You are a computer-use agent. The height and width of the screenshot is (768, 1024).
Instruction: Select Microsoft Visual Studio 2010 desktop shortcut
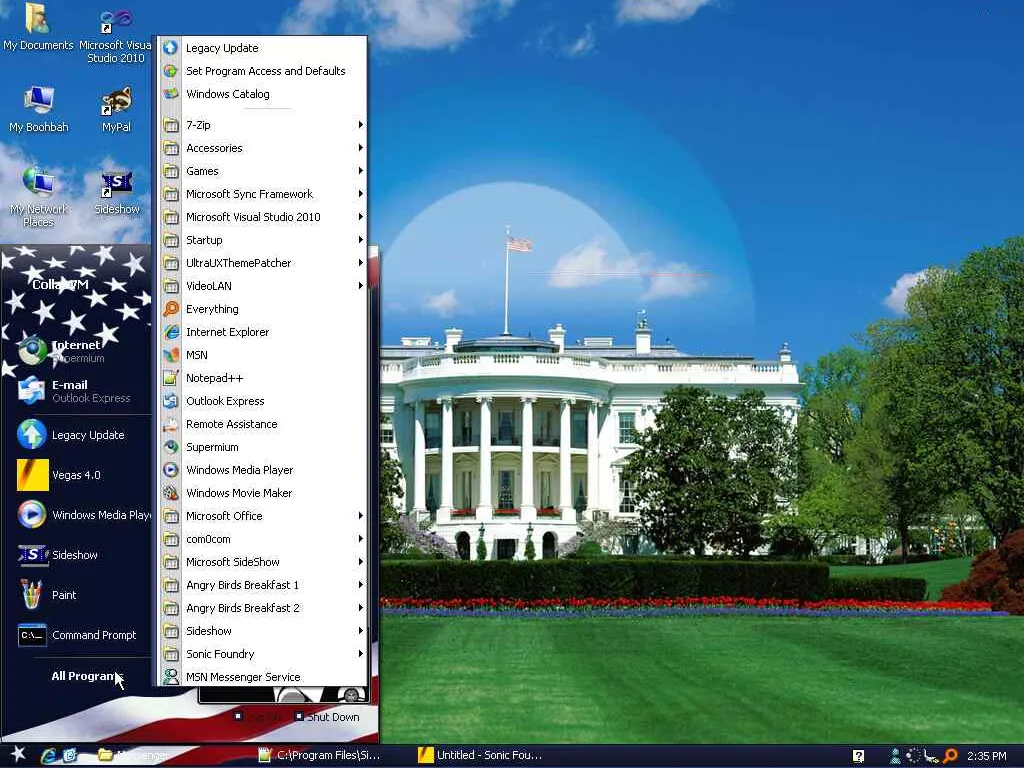tap(116, 35)
